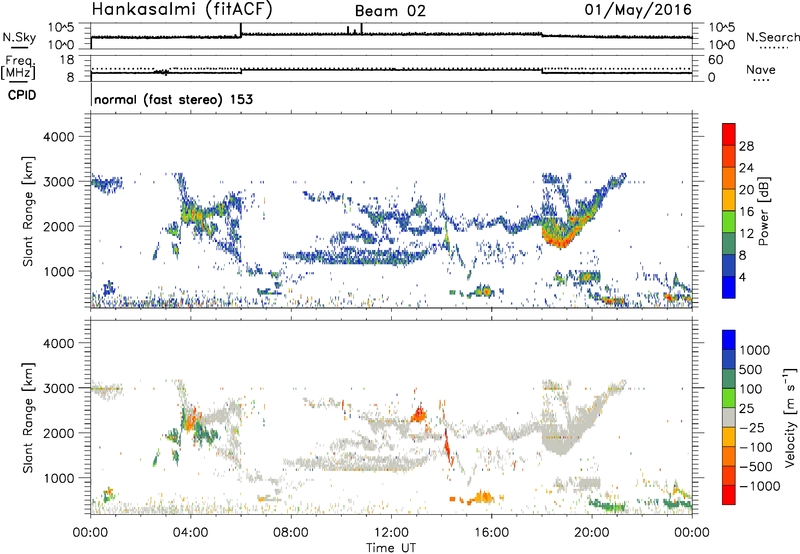This screenshot has height=554, width=800.
Task: Click the red segment of Power colorbar
Action: click(x=729, y=134)
